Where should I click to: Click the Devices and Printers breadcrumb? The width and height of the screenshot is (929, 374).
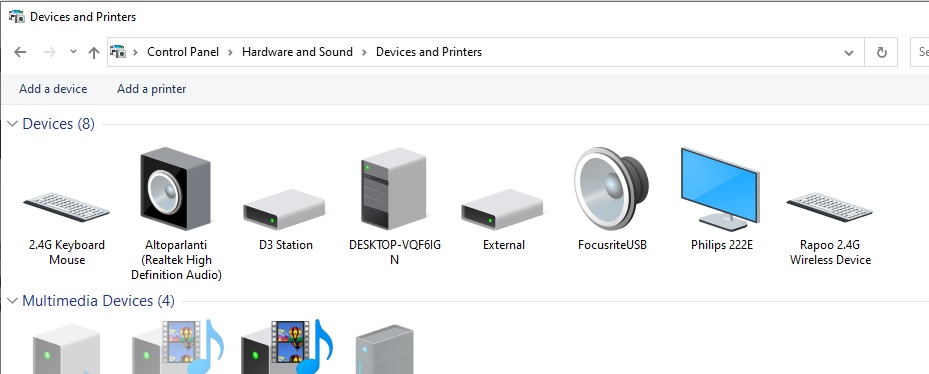click(429, 52)
